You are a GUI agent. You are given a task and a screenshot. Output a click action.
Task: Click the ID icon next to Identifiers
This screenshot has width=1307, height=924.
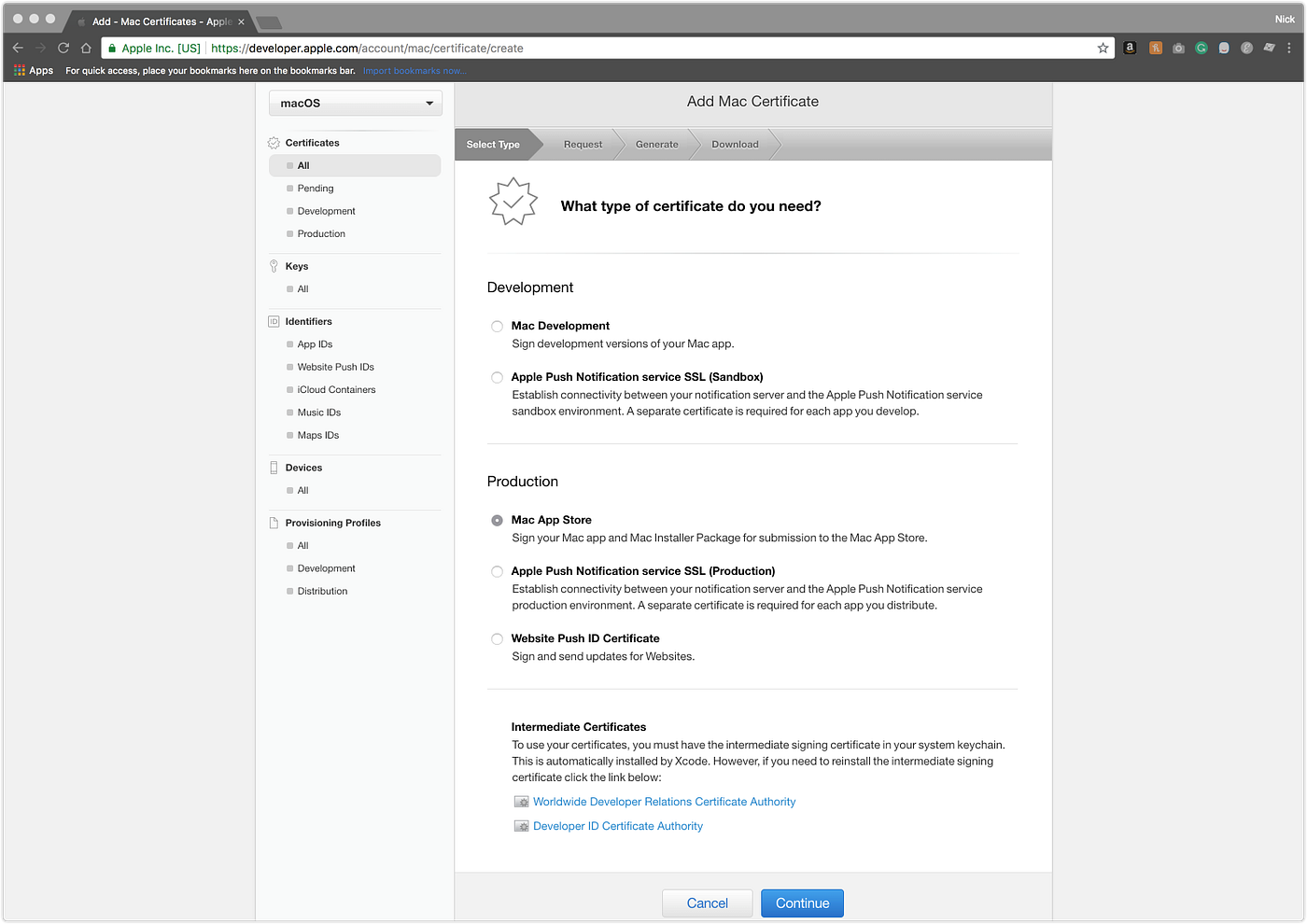(273, 321)
